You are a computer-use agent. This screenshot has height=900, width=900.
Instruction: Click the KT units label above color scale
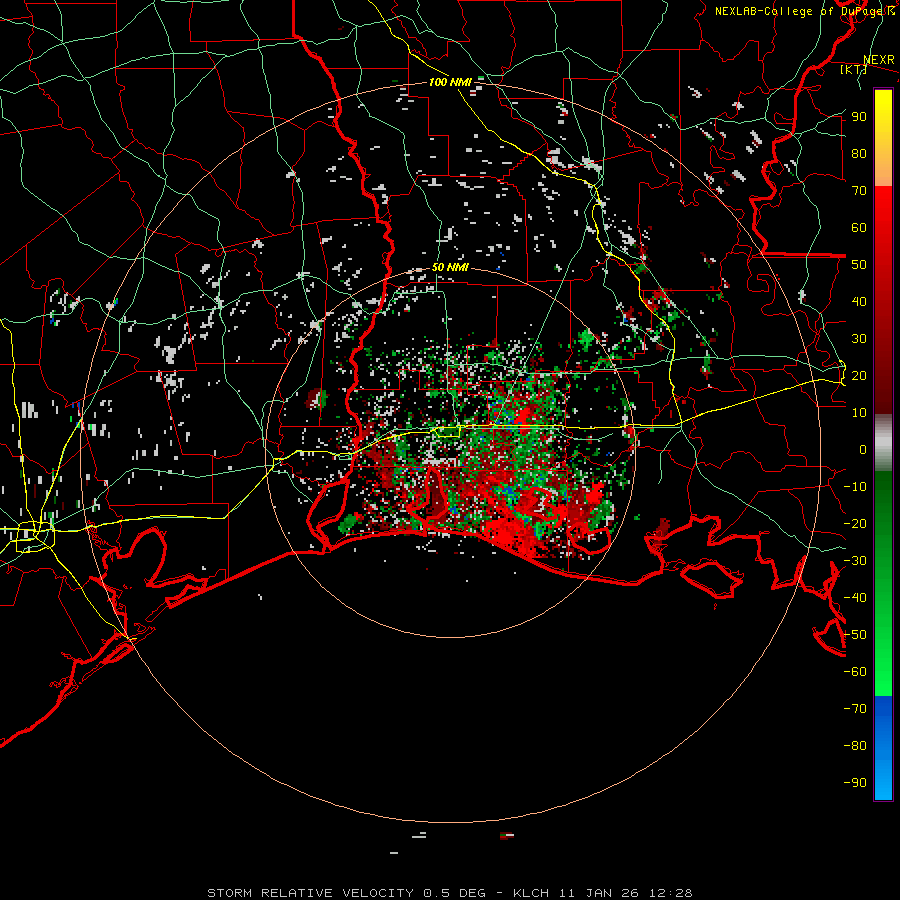(853, 69)
